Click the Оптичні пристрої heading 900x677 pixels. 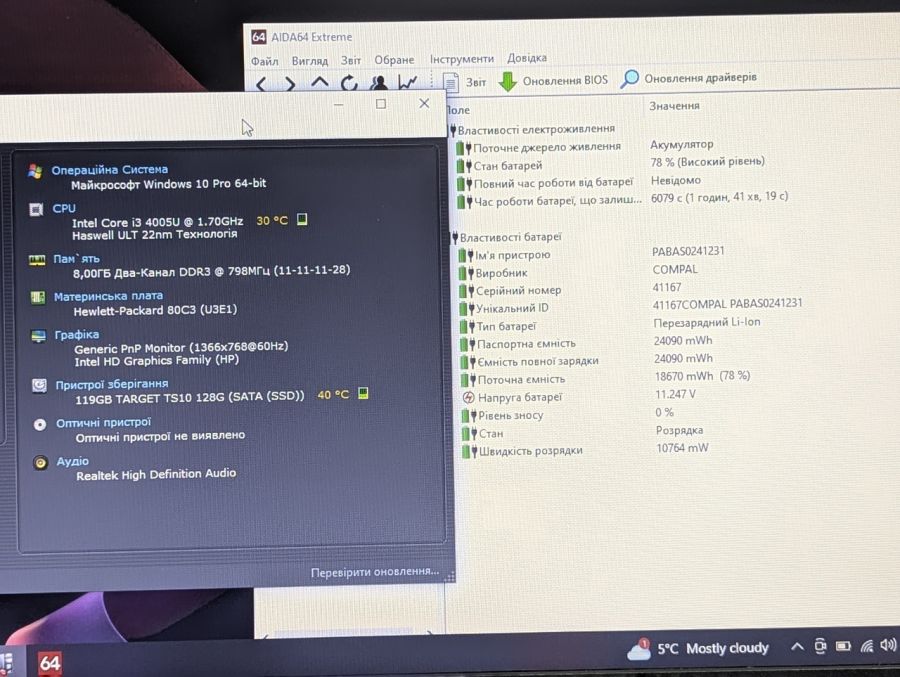pyautogui.click(x=103, y=423)
